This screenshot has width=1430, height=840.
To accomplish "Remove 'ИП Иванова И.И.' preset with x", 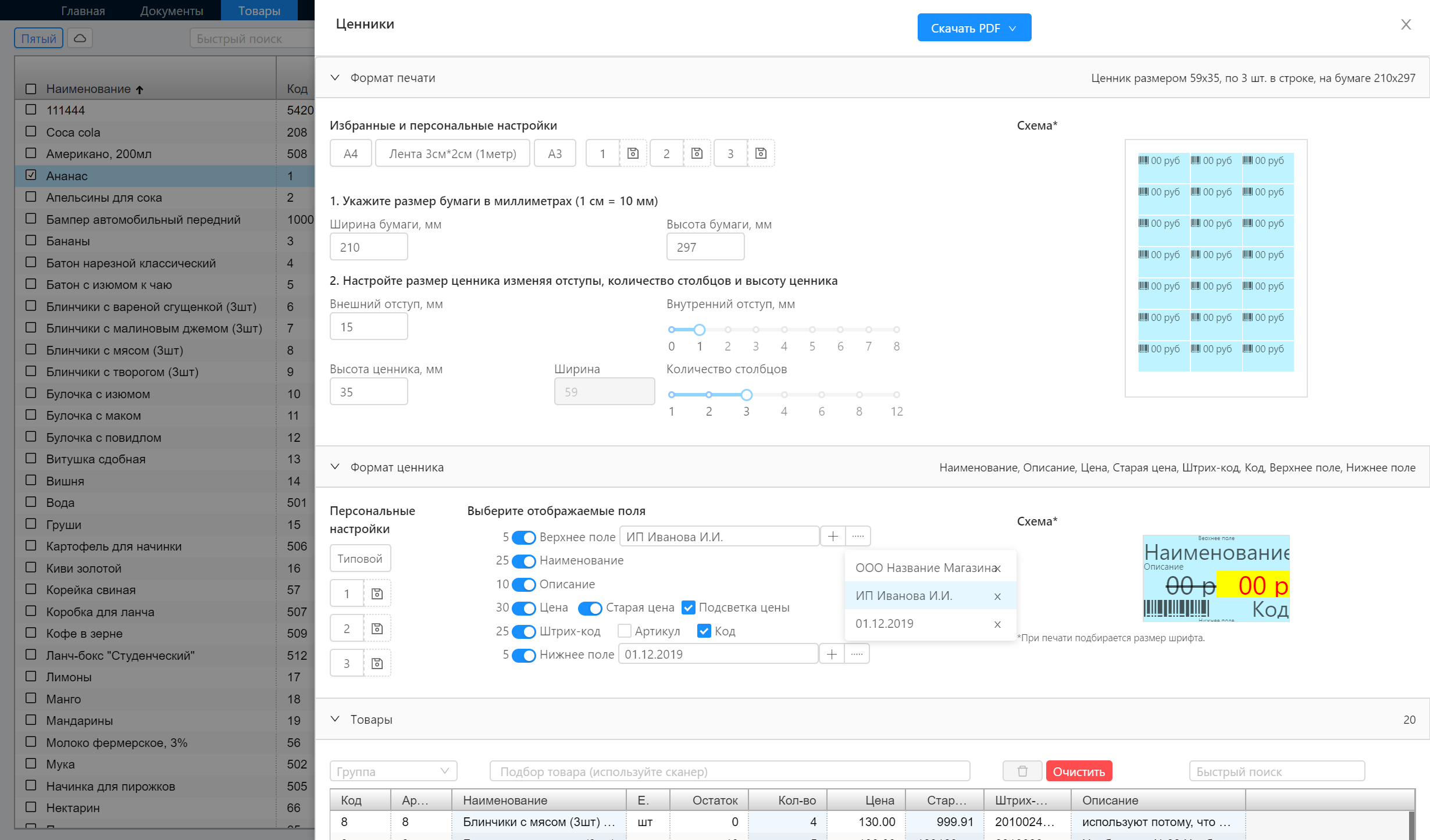I will [998, 596].
